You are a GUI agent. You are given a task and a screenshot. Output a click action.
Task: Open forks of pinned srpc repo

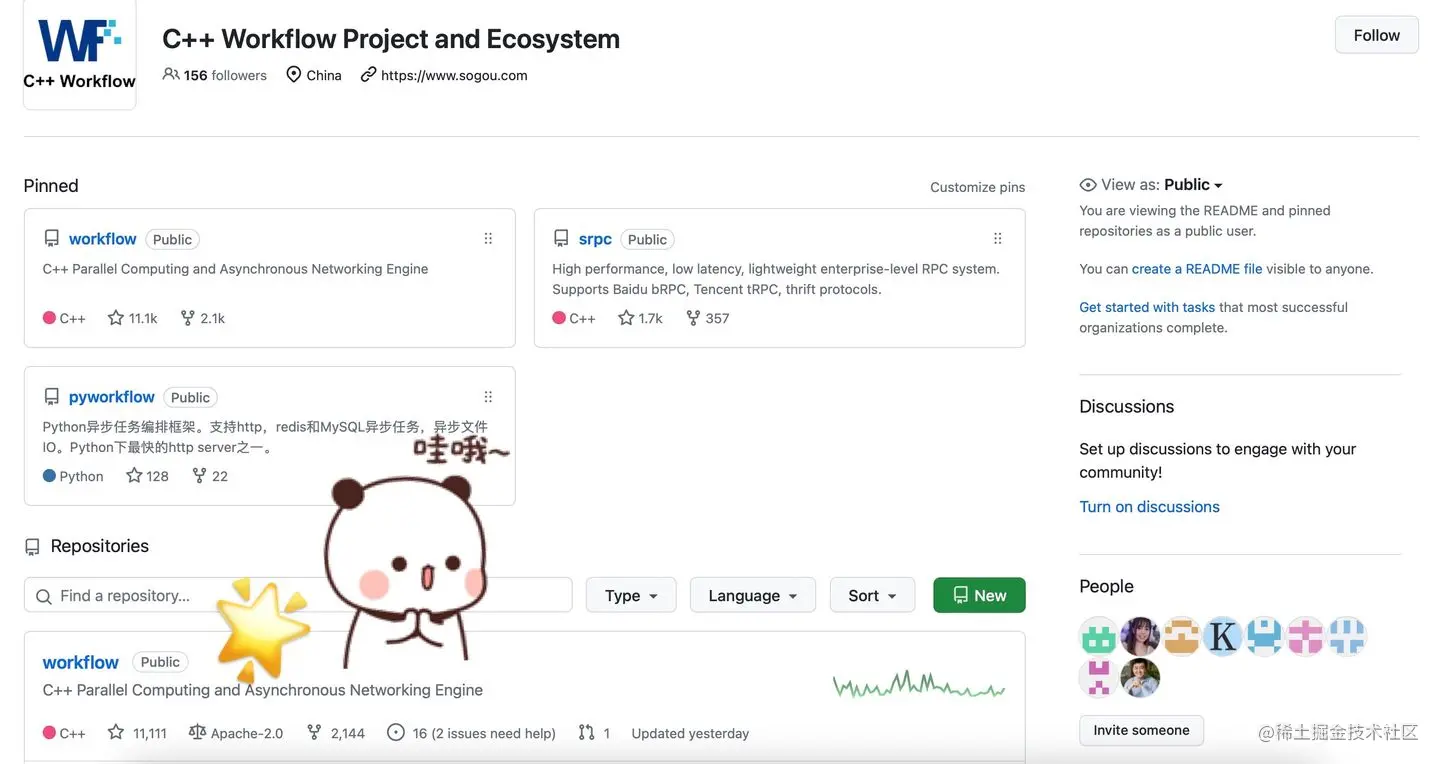pyautogui.click(x=707, y=318)
